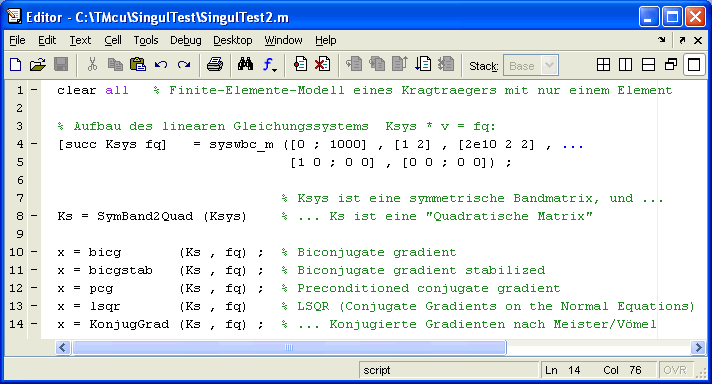Open the function list (f) dropdown

(x=269, y=65)
